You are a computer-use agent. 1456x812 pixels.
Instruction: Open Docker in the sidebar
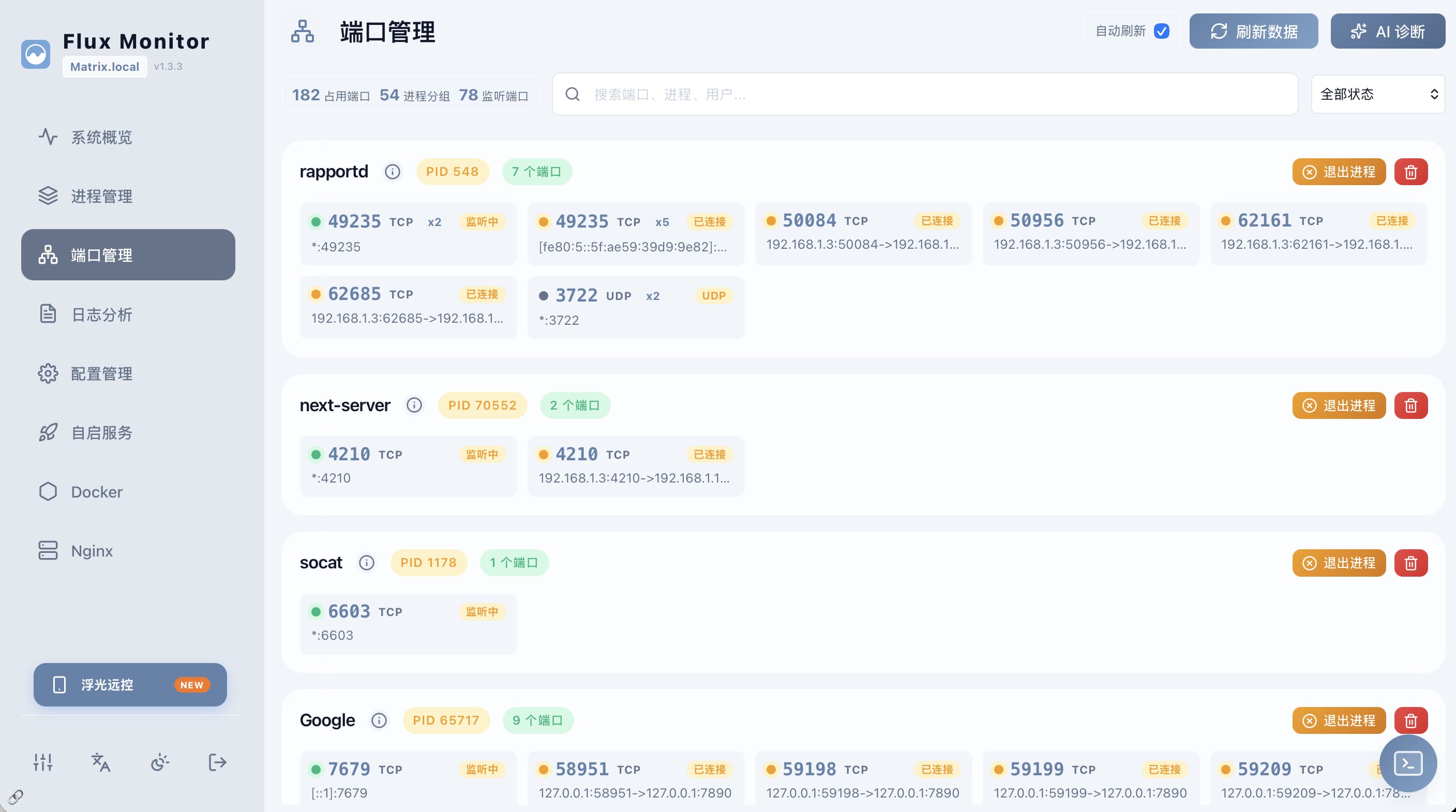128,492
